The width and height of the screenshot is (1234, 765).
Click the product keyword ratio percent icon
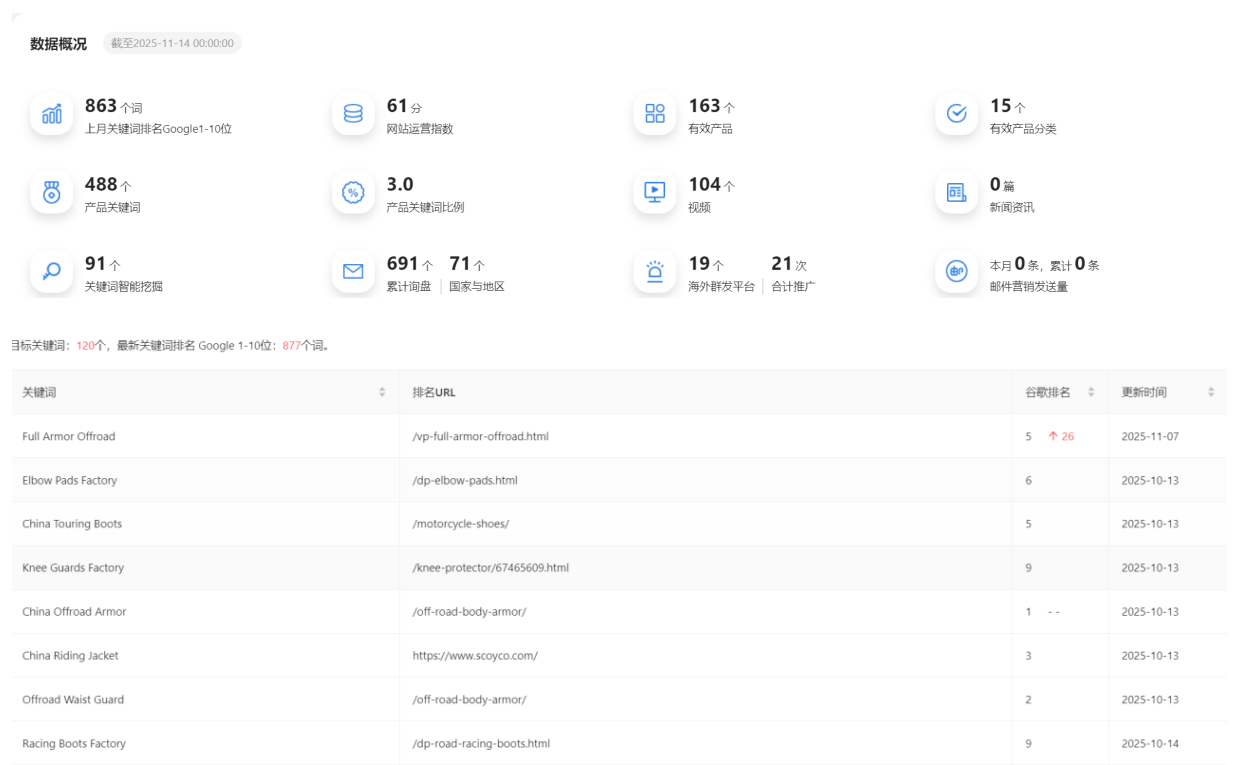353,192
